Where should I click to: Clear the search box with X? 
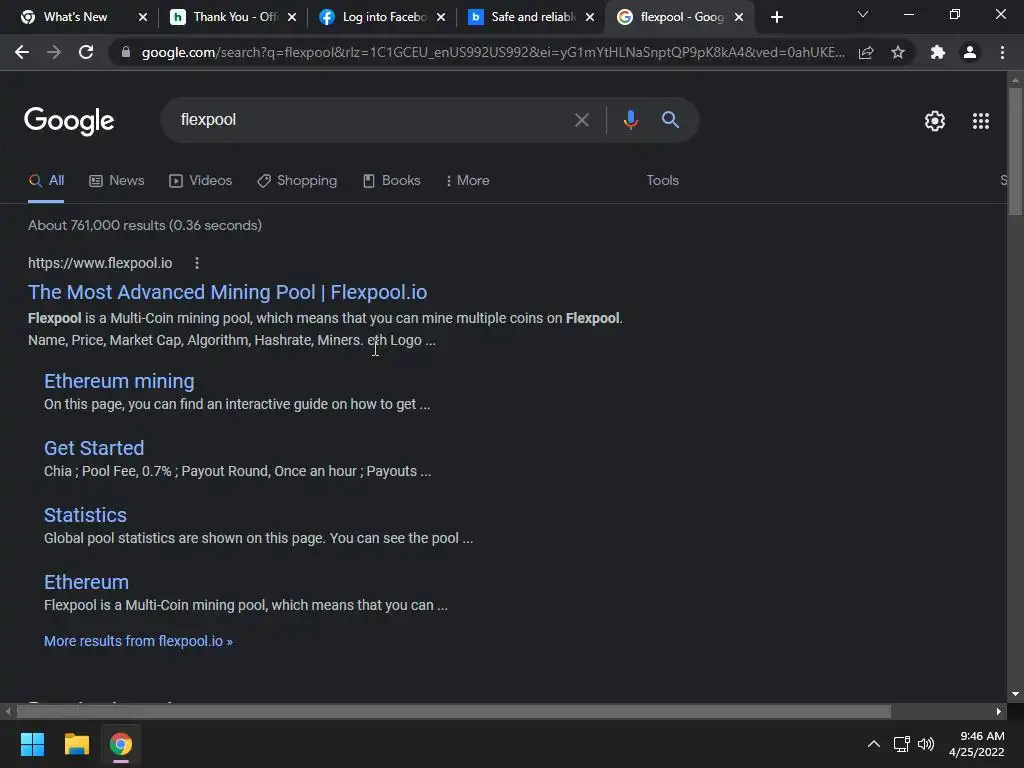point(582,120)
